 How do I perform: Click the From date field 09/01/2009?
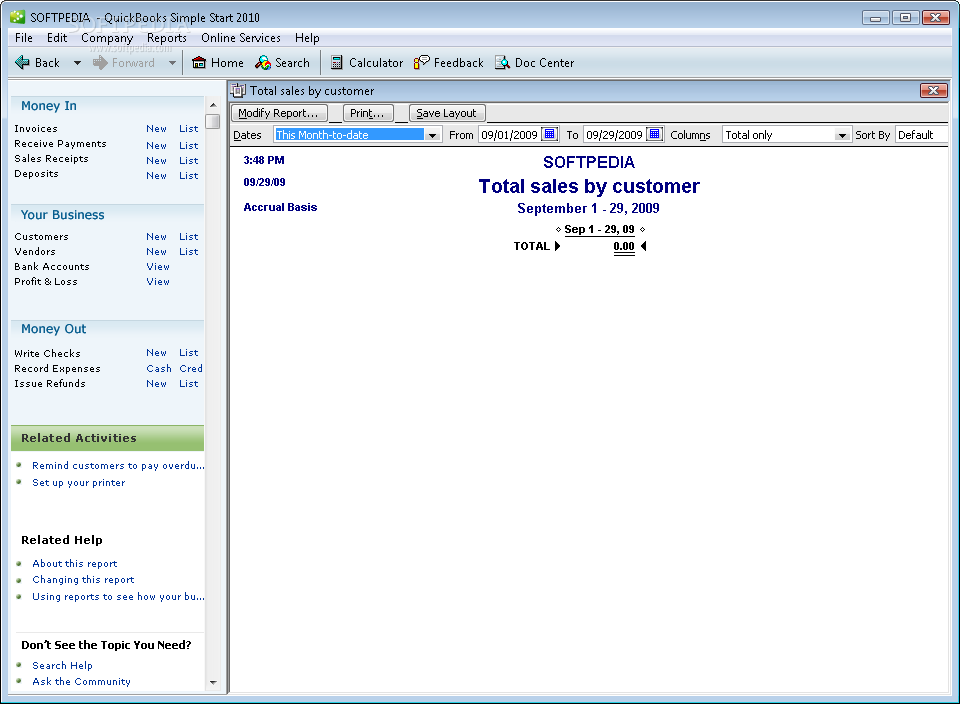tap(509, 135)
